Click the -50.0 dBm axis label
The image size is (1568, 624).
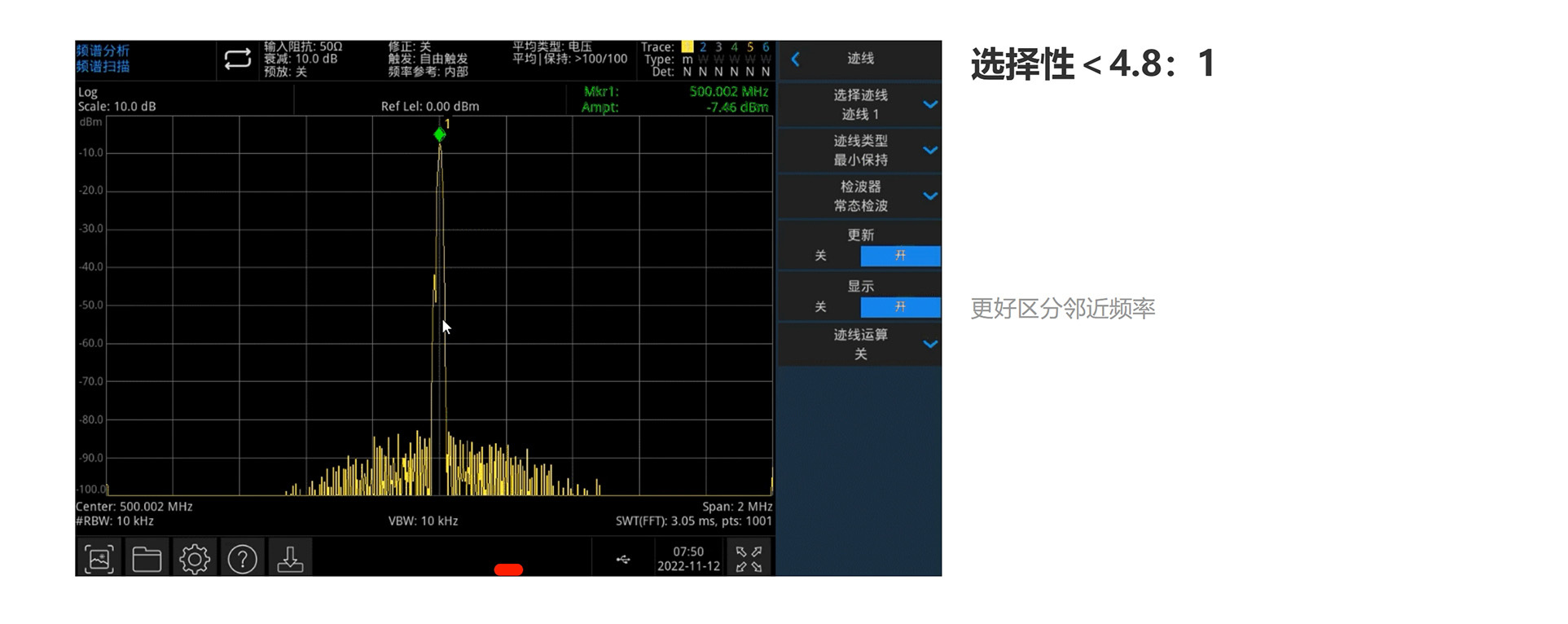(x=91, y=305)
